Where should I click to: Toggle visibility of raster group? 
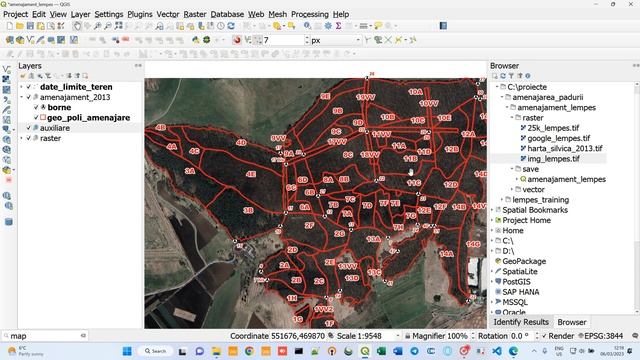29,138
